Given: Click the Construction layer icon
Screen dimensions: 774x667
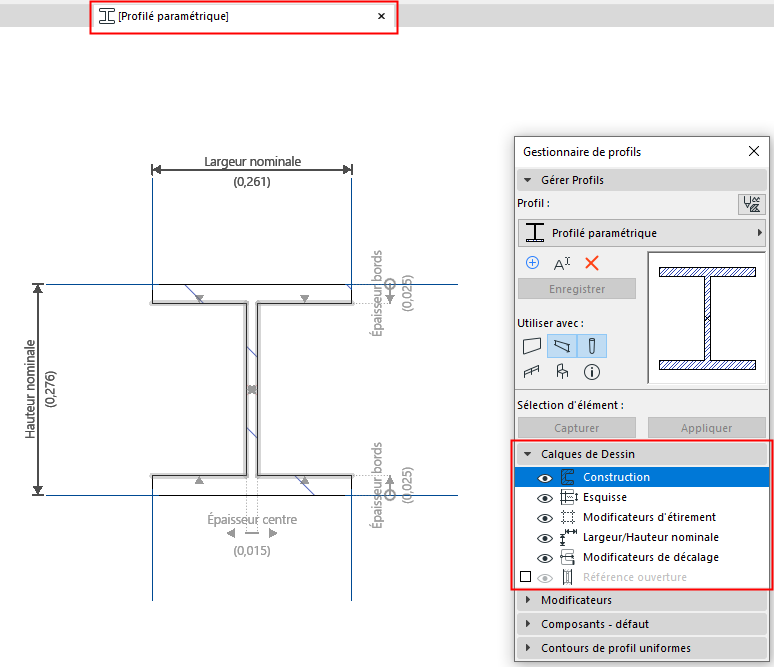Looking at the screenshot, I should [568, 477].
